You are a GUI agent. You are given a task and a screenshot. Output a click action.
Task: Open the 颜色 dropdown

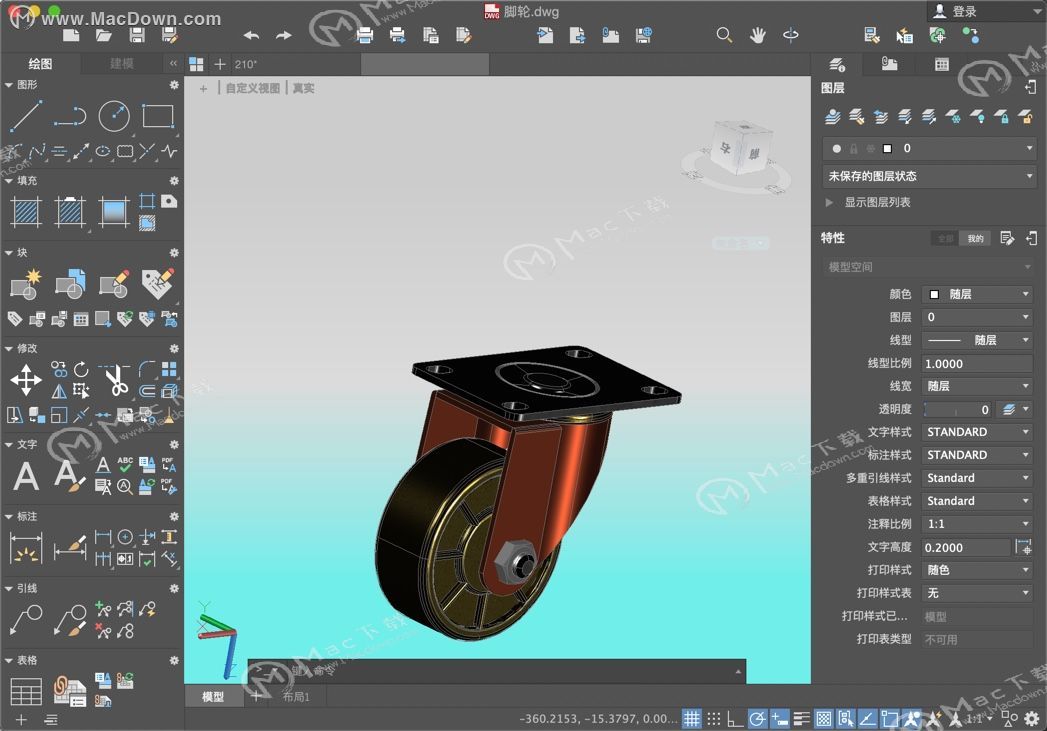tap(977, 294)
